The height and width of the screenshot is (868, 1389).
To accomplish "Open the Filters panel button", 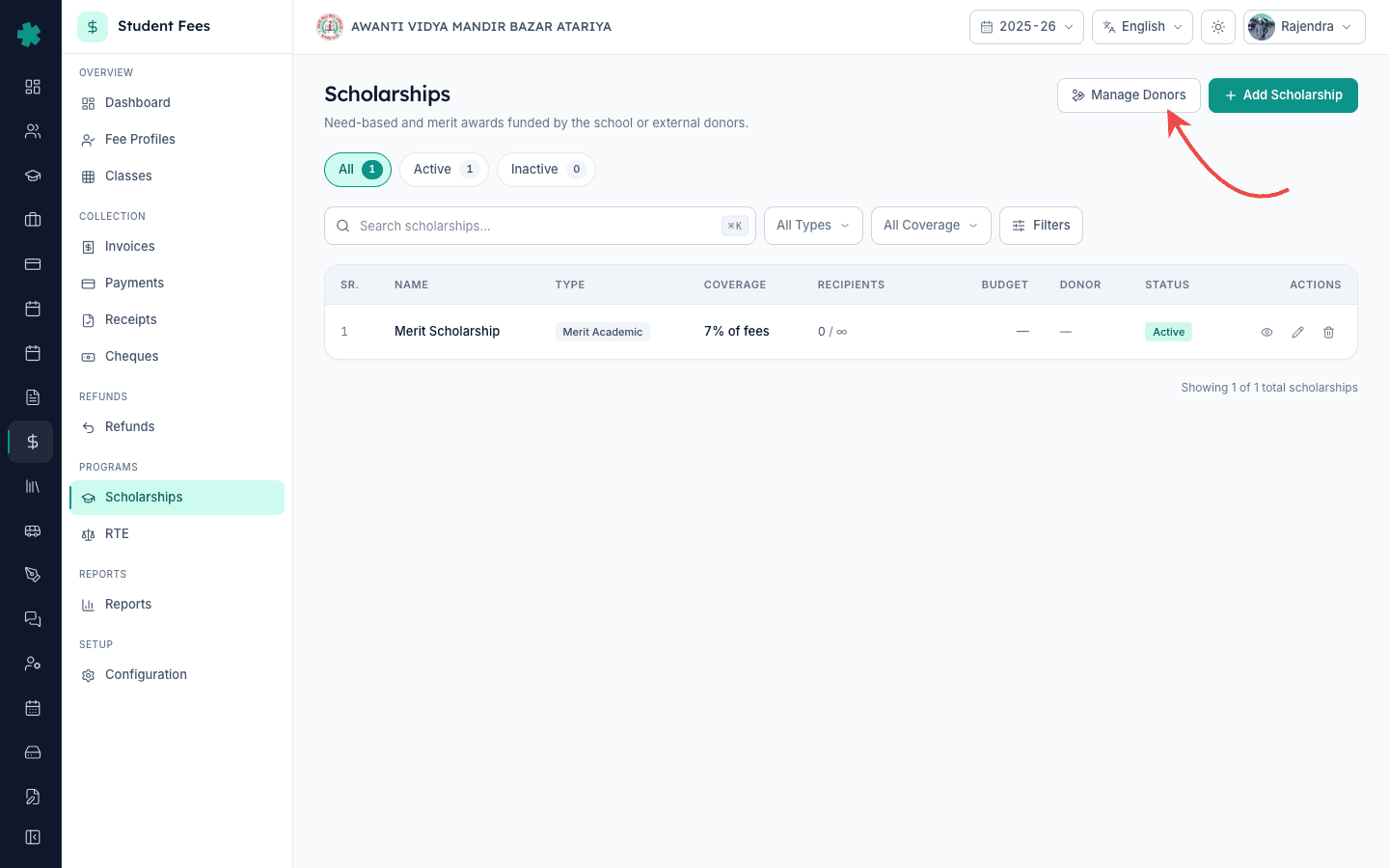I will click(x=1041, y=226).
